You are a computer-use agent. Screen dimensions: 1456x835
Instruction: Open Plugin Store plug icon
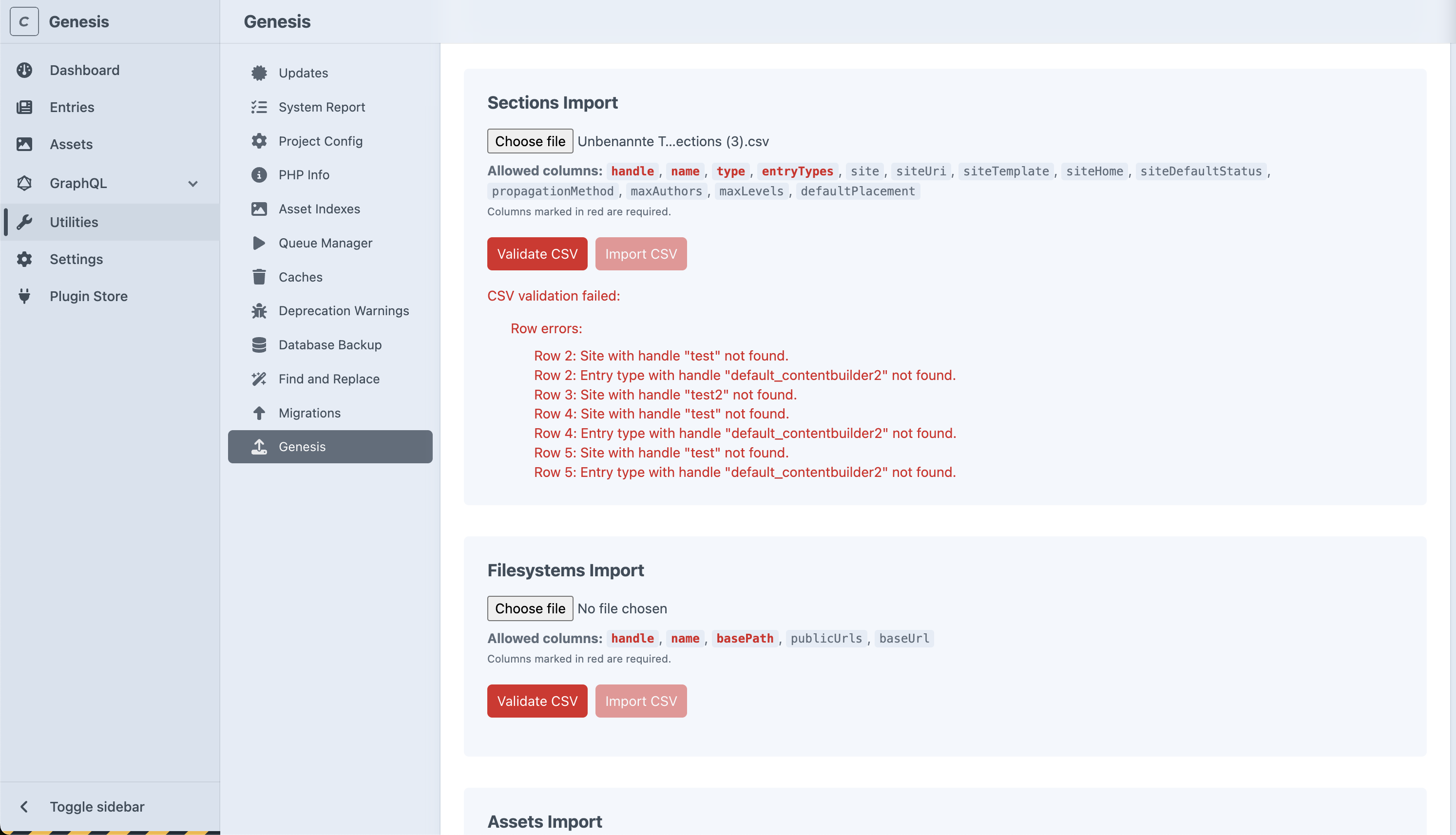pos(24,296)
